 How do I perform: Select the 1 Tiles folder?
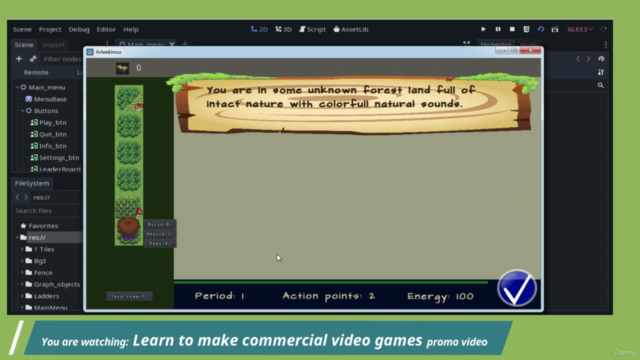tap(44, 249)
